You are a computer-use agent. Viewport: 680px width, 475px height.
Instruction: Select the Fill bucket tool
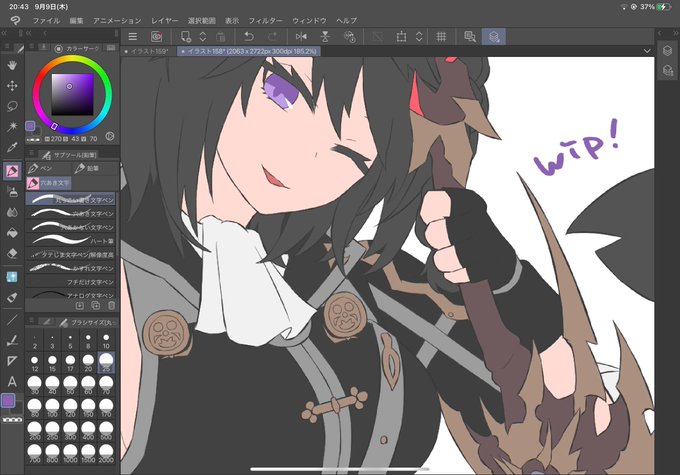12,233
